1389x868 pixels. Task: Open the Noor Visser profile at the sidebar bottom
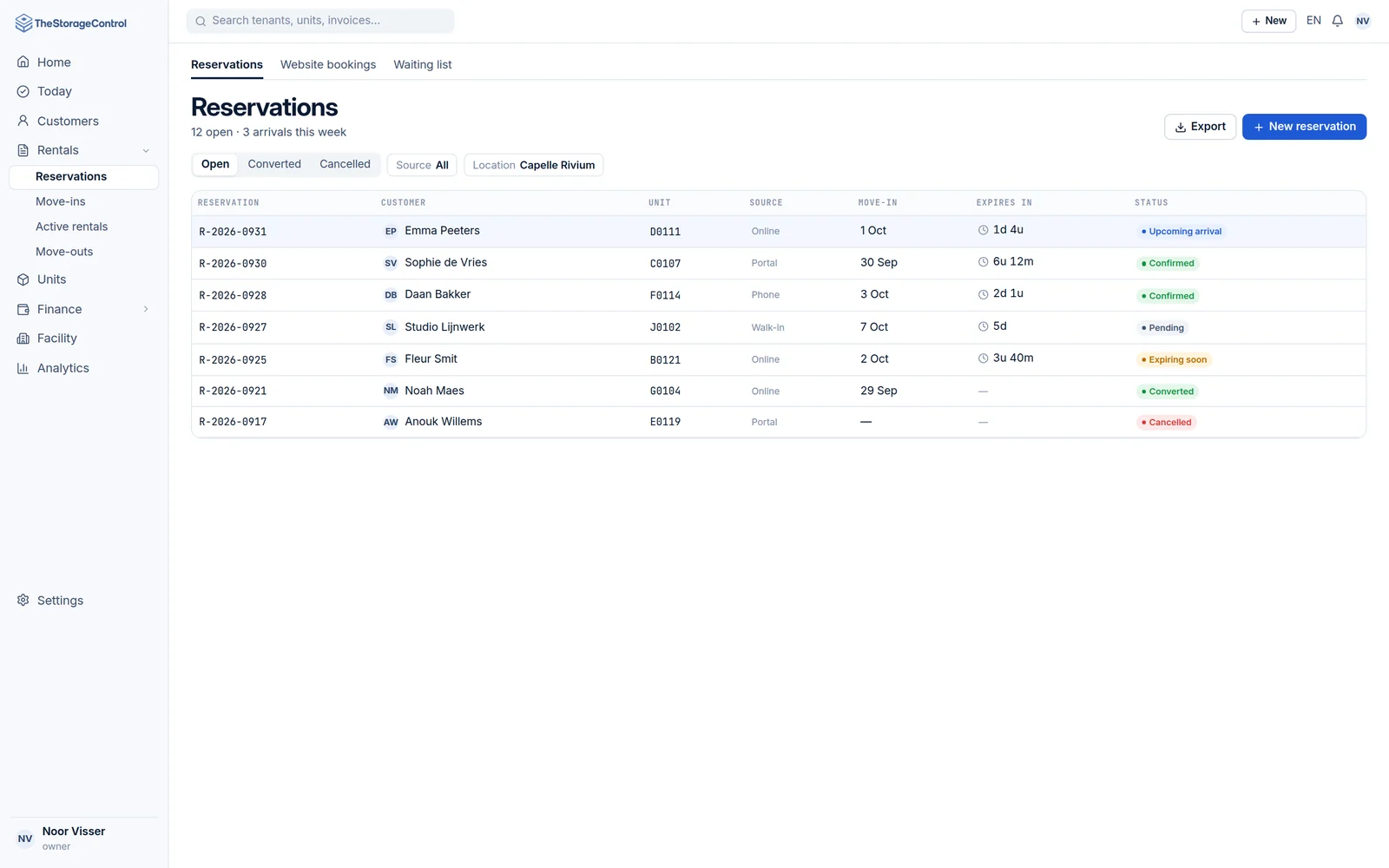point(83,838)
